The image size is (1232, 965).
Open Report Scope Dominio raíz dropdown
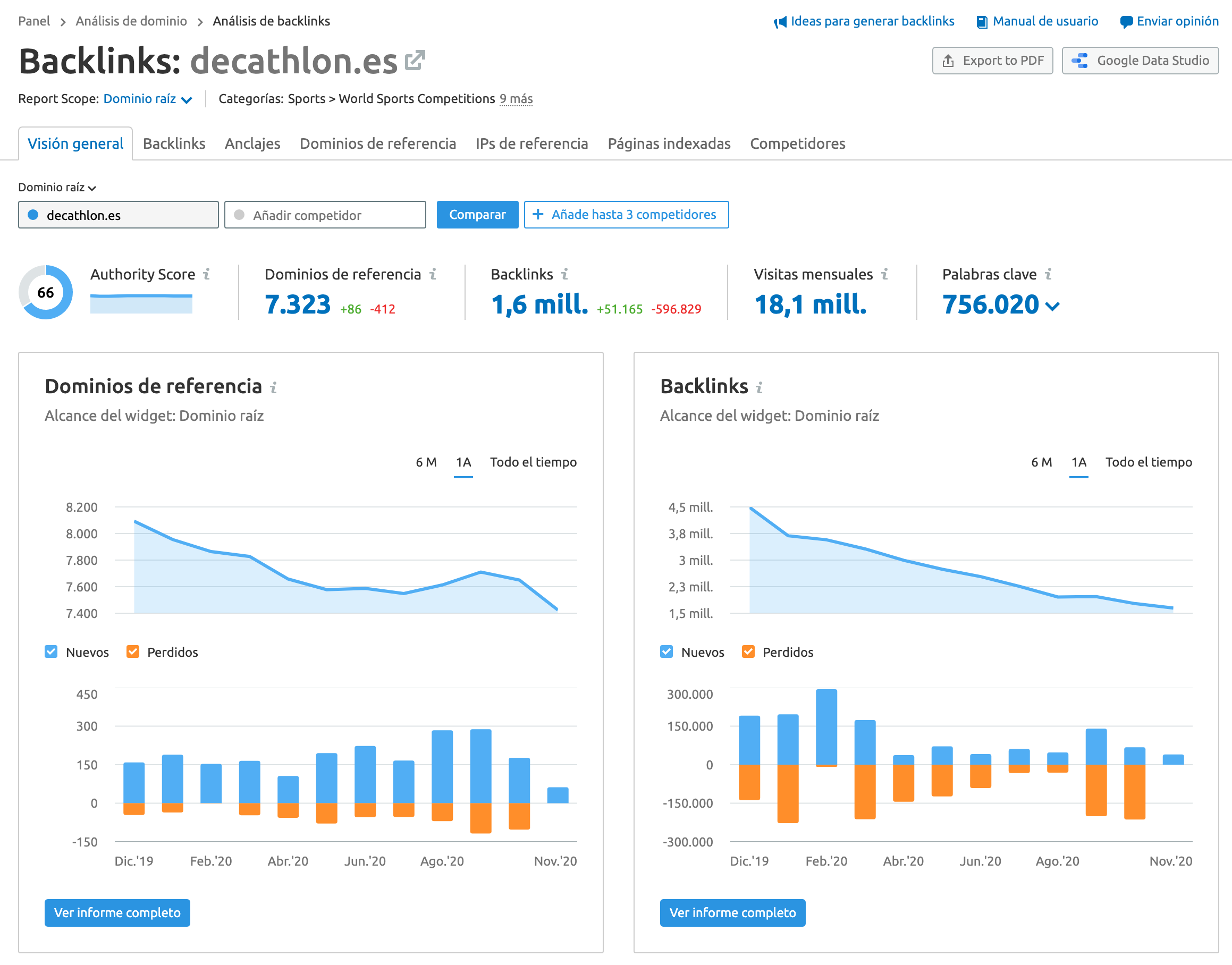coord(148,99)
